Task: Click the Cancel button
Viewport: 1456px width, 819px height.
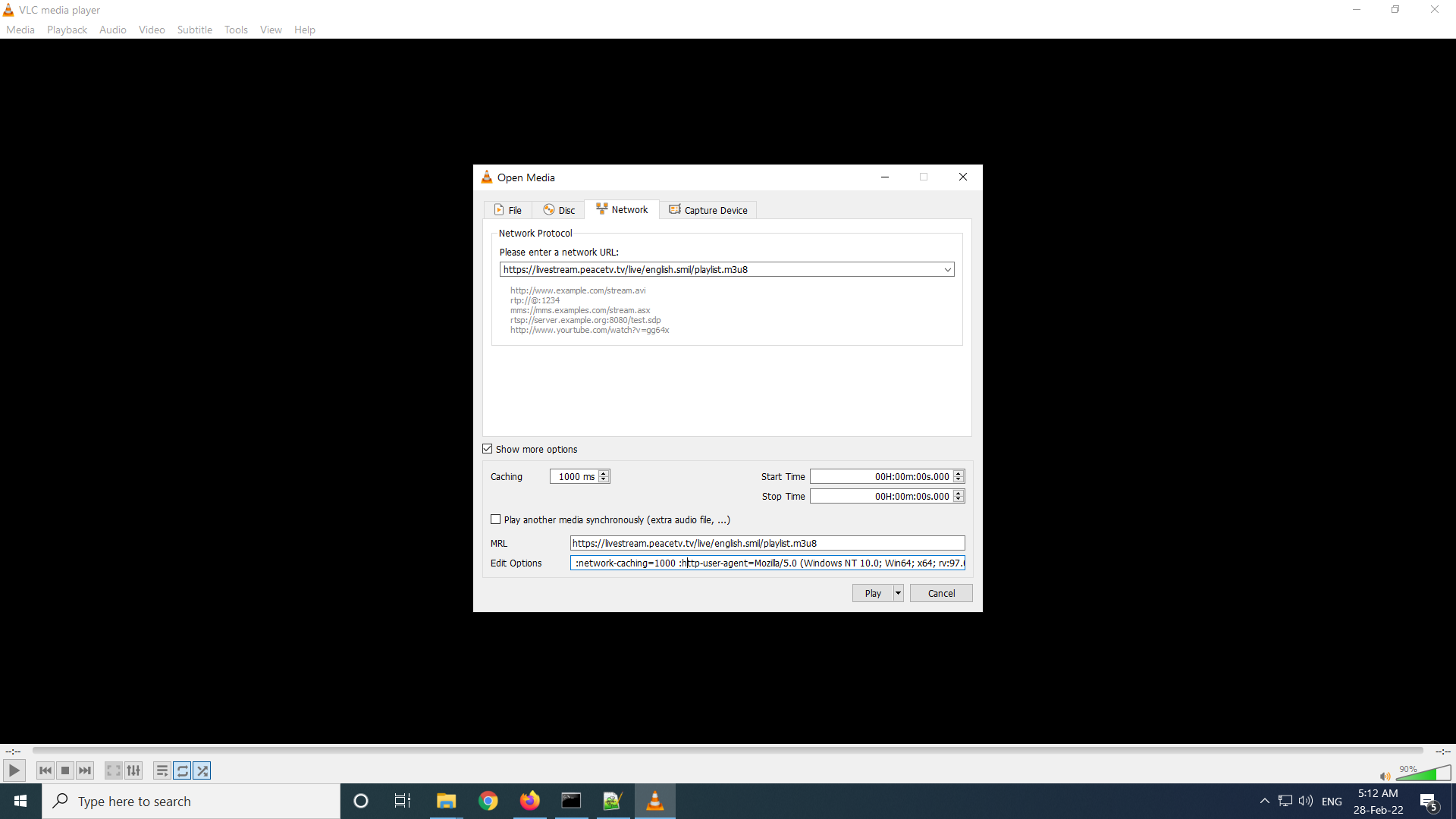Action: (940, 592)
